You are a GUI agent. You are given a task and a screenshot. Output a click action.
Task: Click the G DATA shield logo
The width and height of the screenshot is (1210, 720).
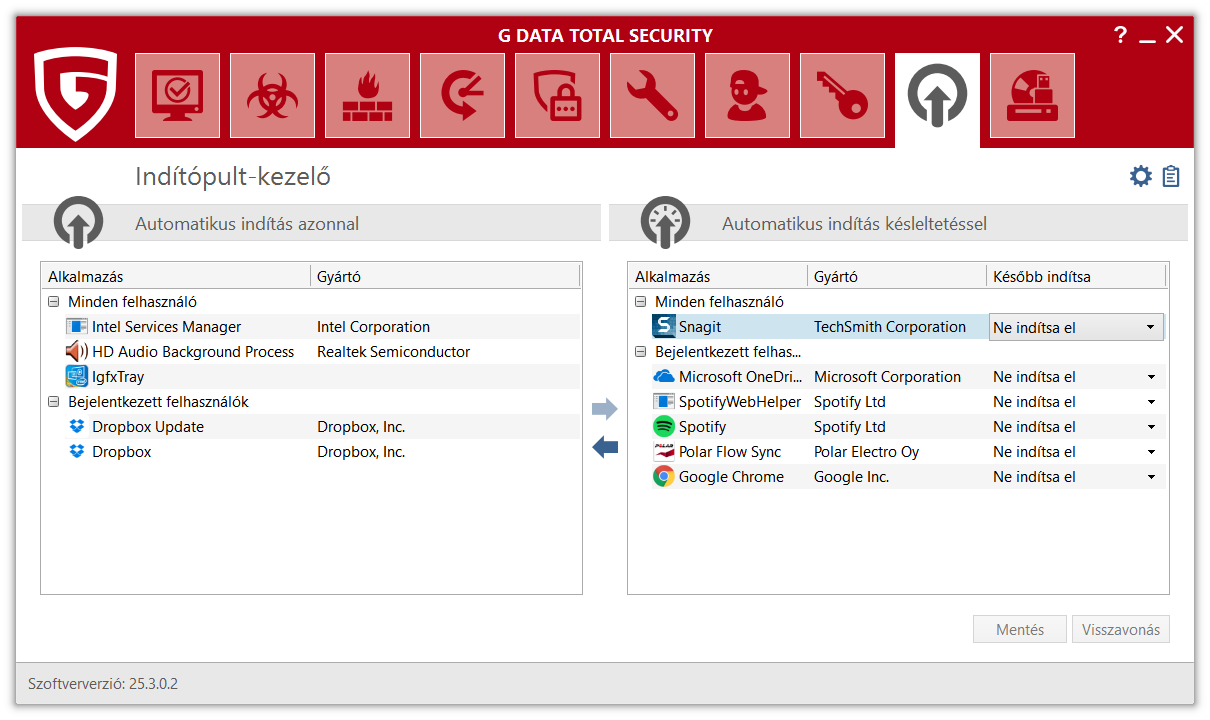[75, 94]
